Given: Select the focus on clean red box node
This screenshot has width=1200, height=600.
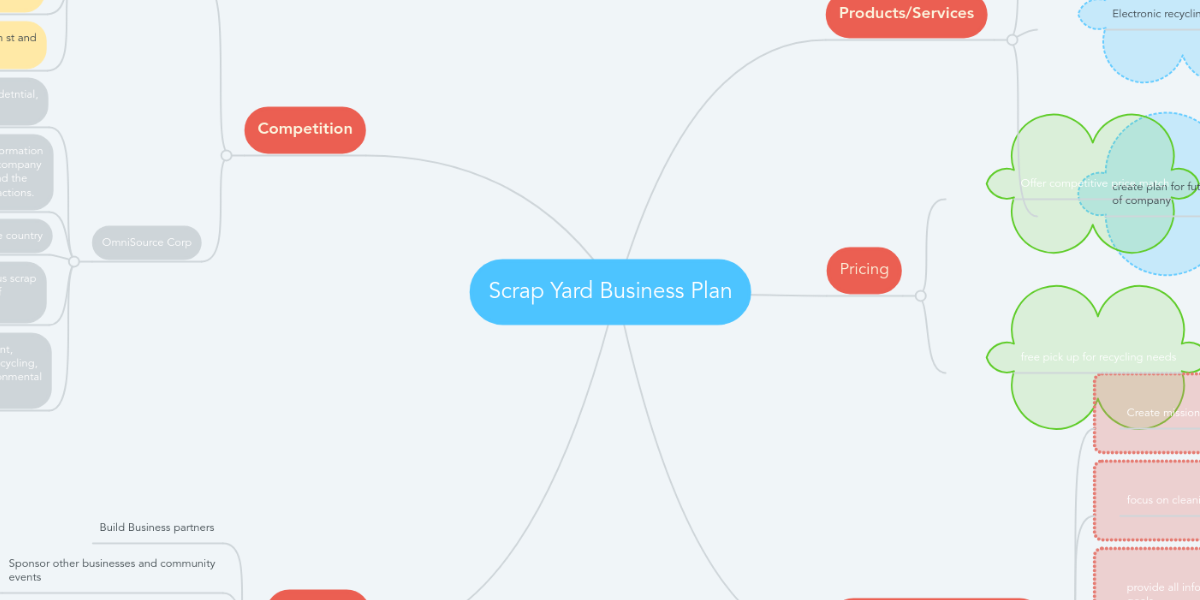Looking at the screenshot, I should coord(1148,500).
